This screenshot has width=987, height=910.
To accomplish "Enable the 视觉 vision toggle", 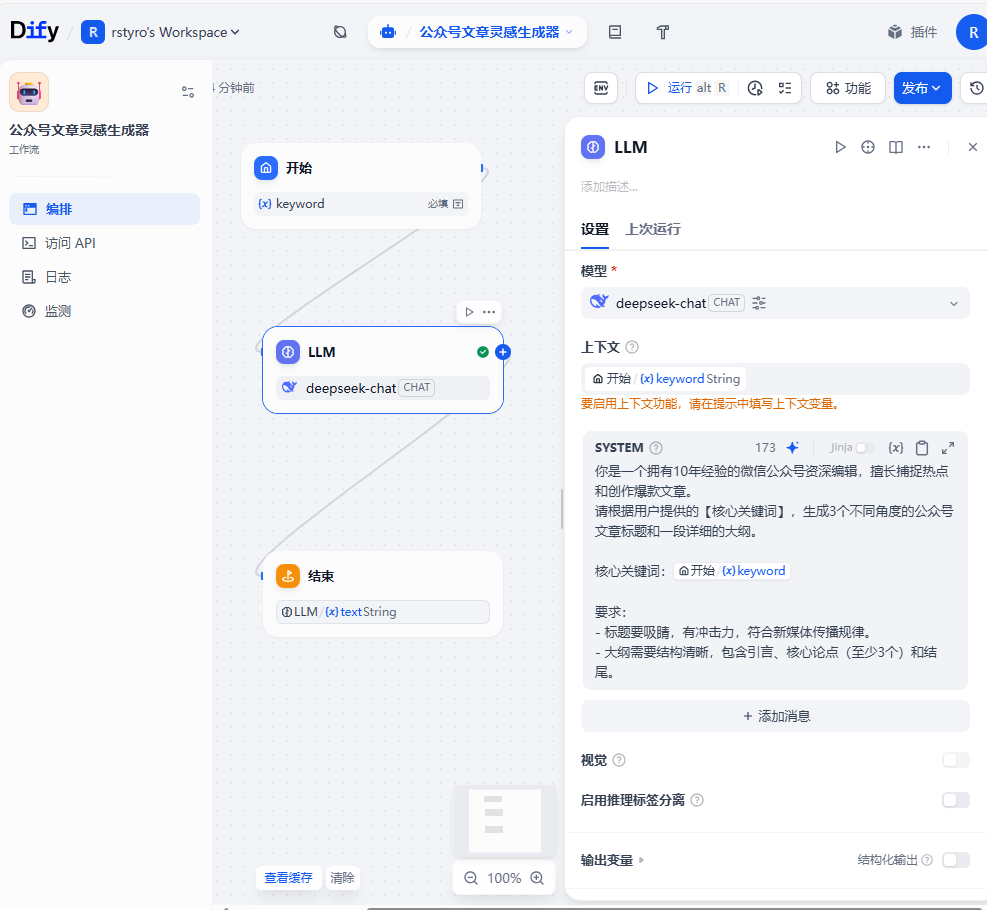I will click(955, 760).
